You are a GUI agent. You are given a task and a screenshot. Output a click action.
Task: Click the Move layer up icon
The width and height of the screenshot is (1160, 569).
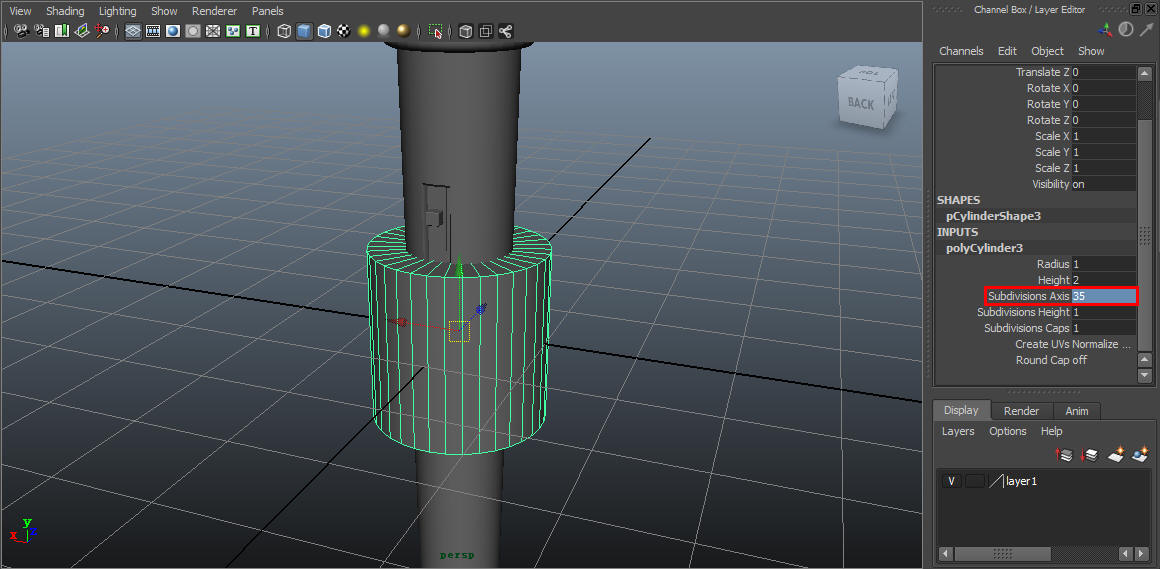tap(1064, 455)
